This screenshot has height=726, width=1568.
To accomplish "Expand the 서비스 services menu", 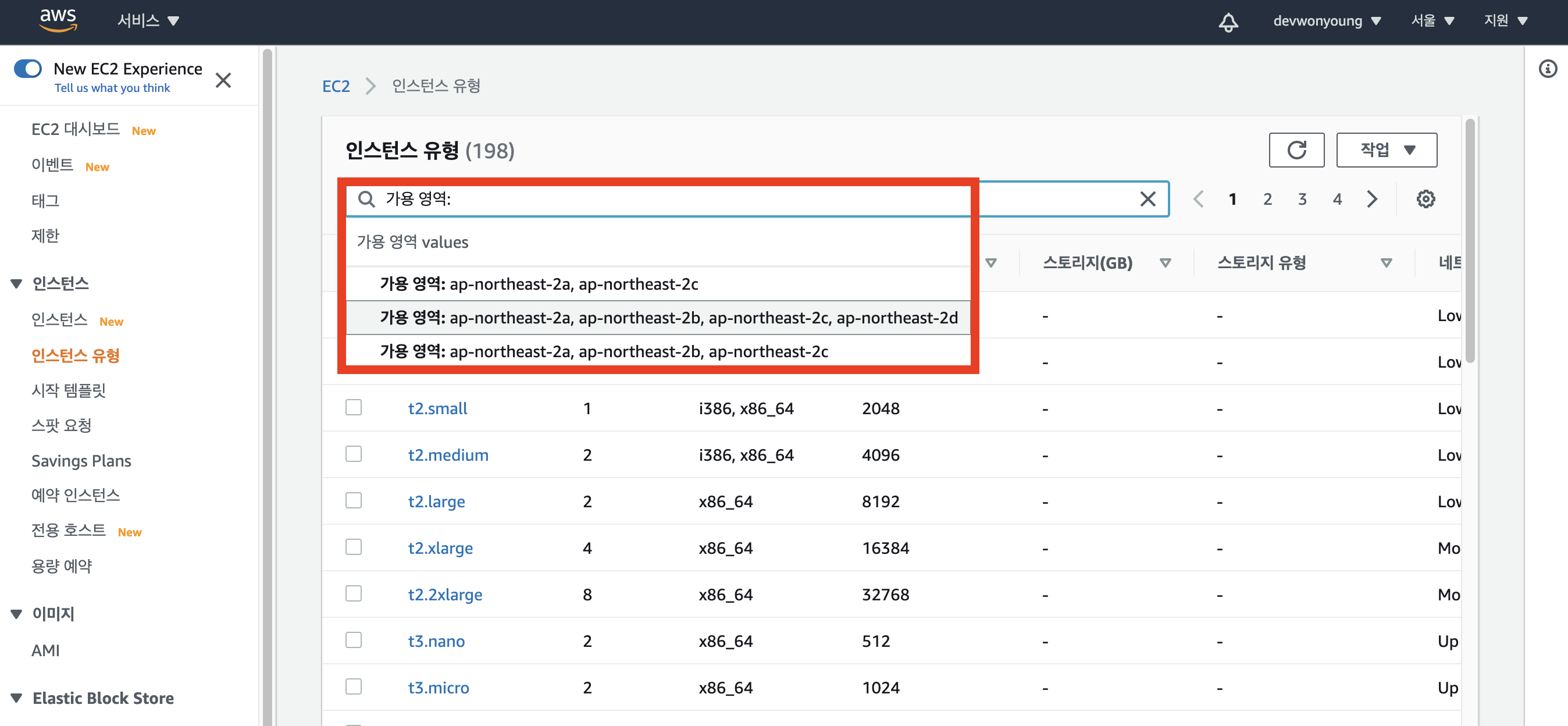I will point(148,21).
